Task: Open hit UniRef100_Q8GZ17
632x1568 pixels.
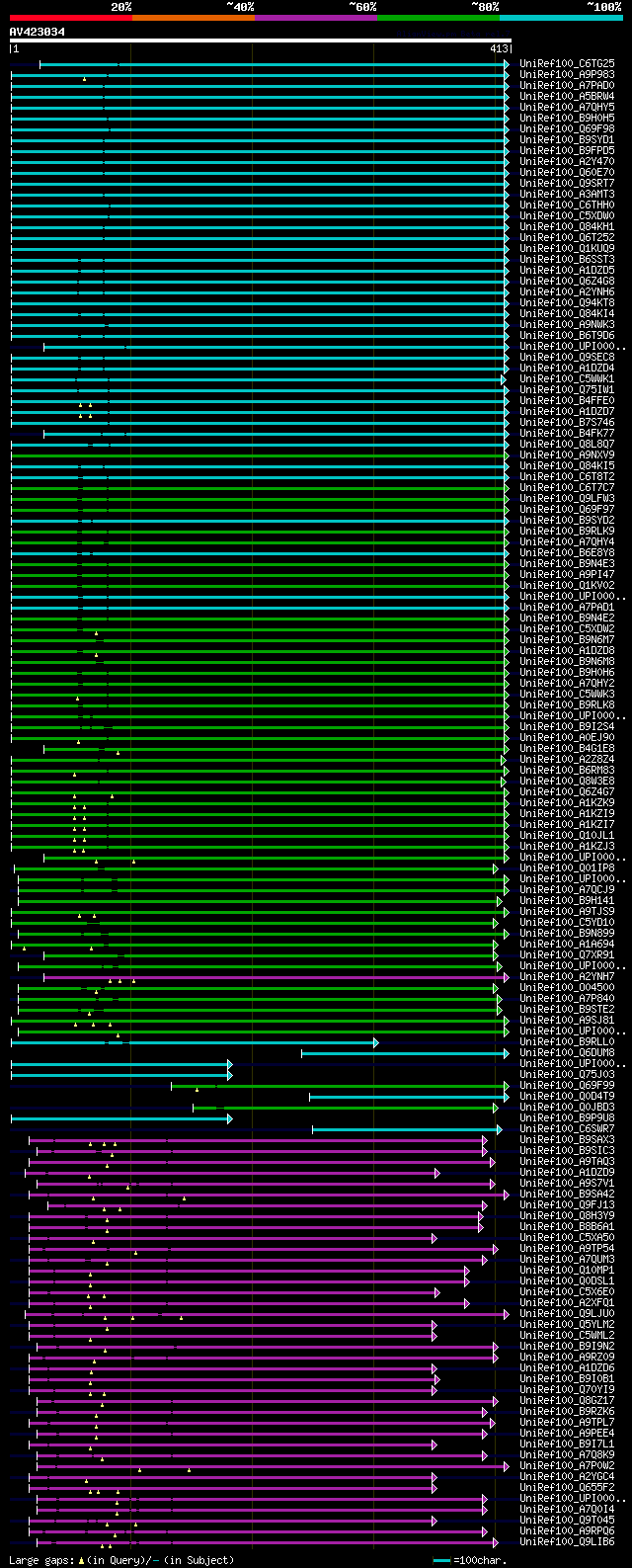Action: point(567,1400)
